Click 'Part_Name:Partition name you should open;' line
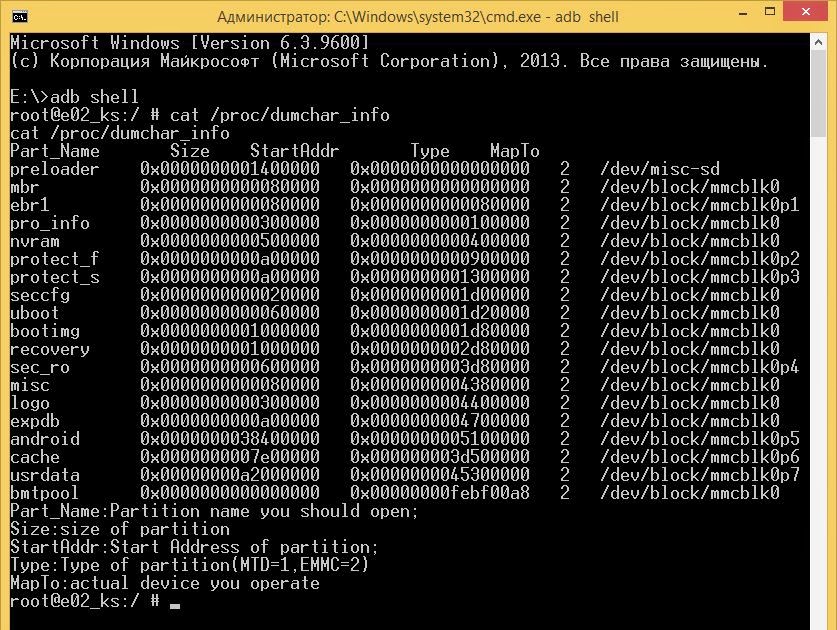The height and width of the screenshot is (630, 837). (215, 511)
